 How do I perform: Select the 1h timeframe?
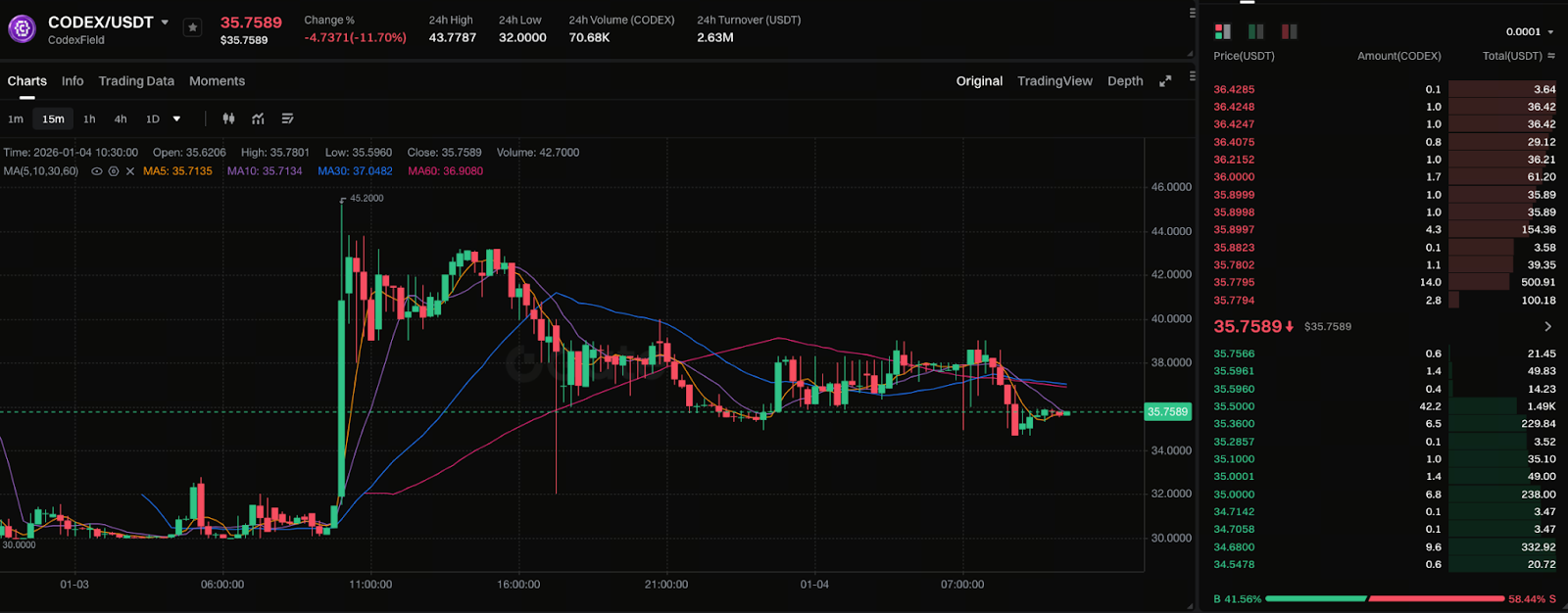point(89,118)
